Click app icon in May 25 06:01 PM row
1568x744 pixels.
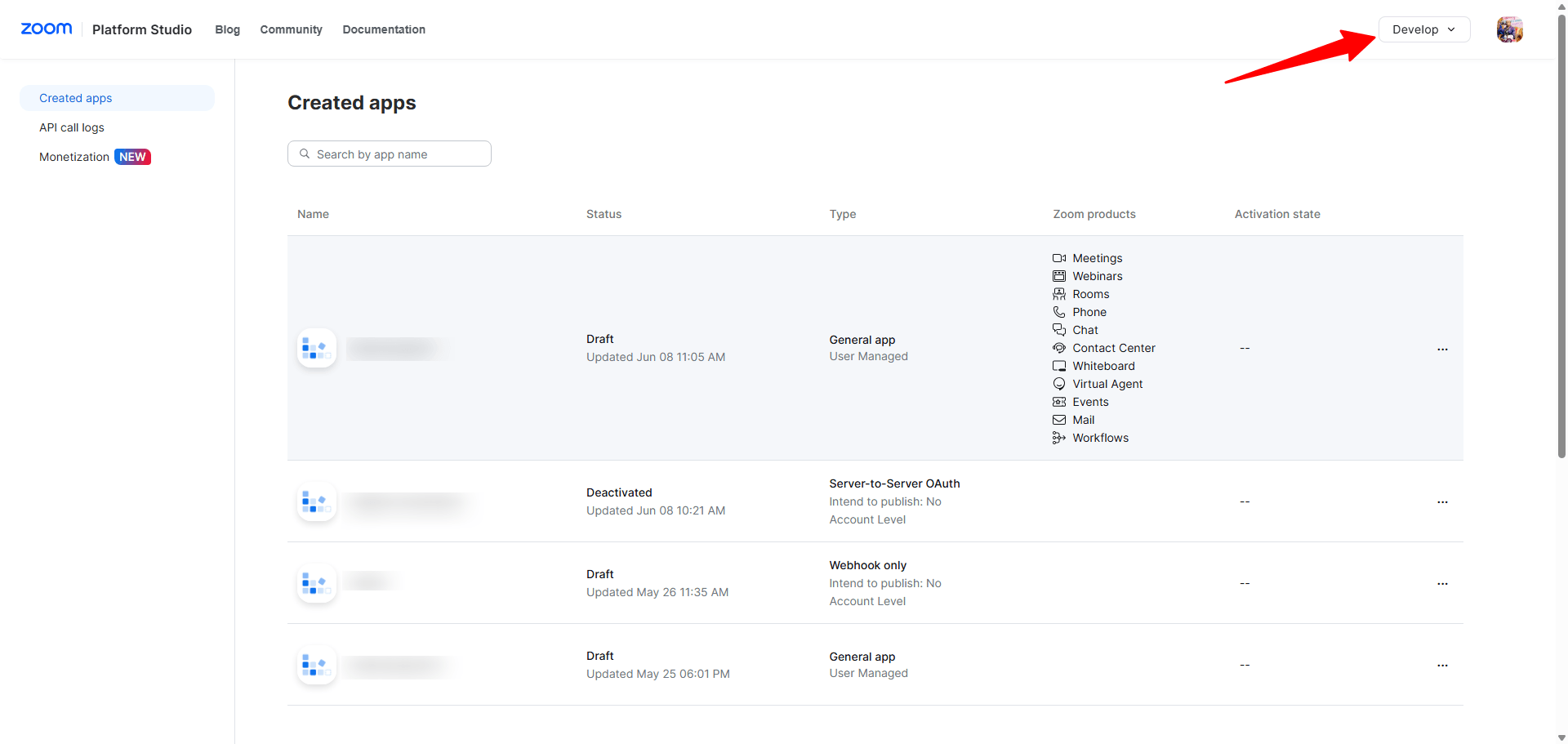317,665
